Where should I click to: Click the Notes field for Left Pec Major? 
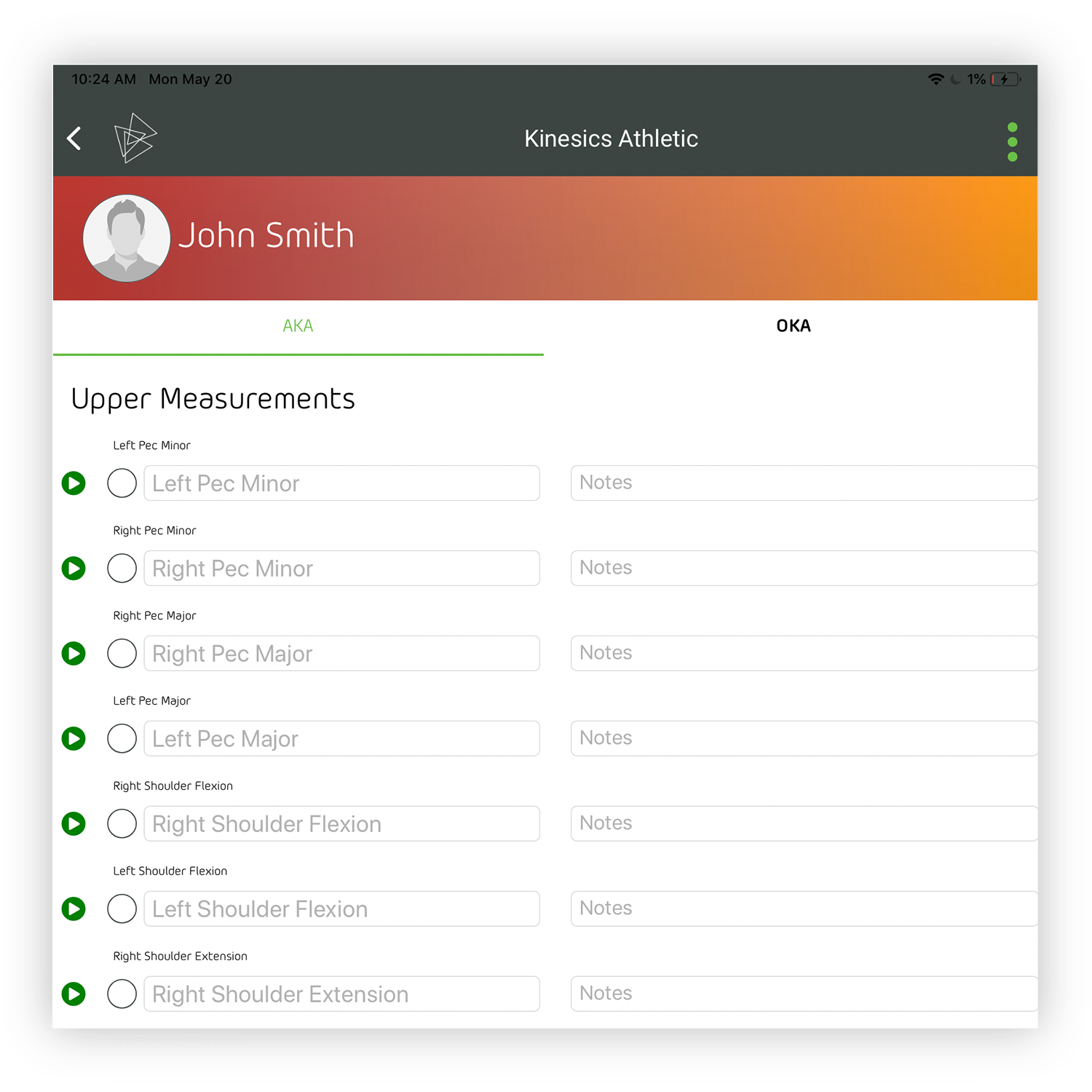click(804, 738)
